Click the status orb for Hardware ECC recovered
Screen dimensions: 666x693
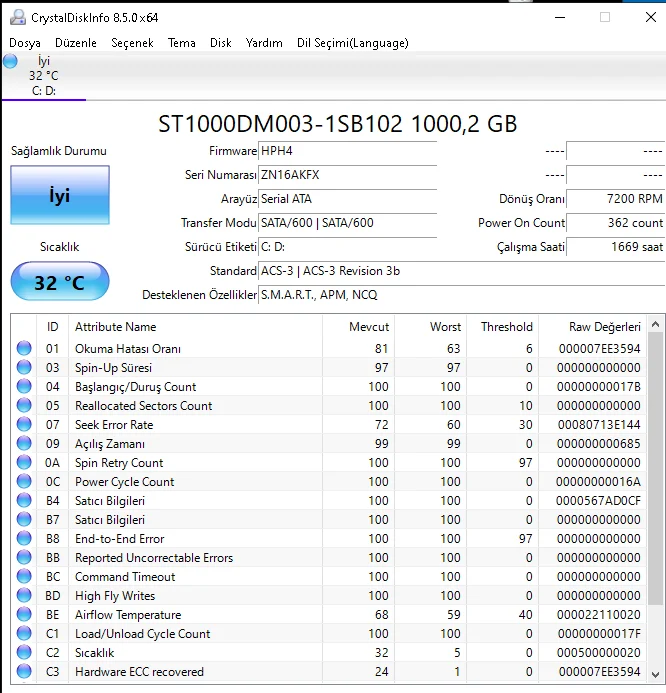tap(24, 672)
